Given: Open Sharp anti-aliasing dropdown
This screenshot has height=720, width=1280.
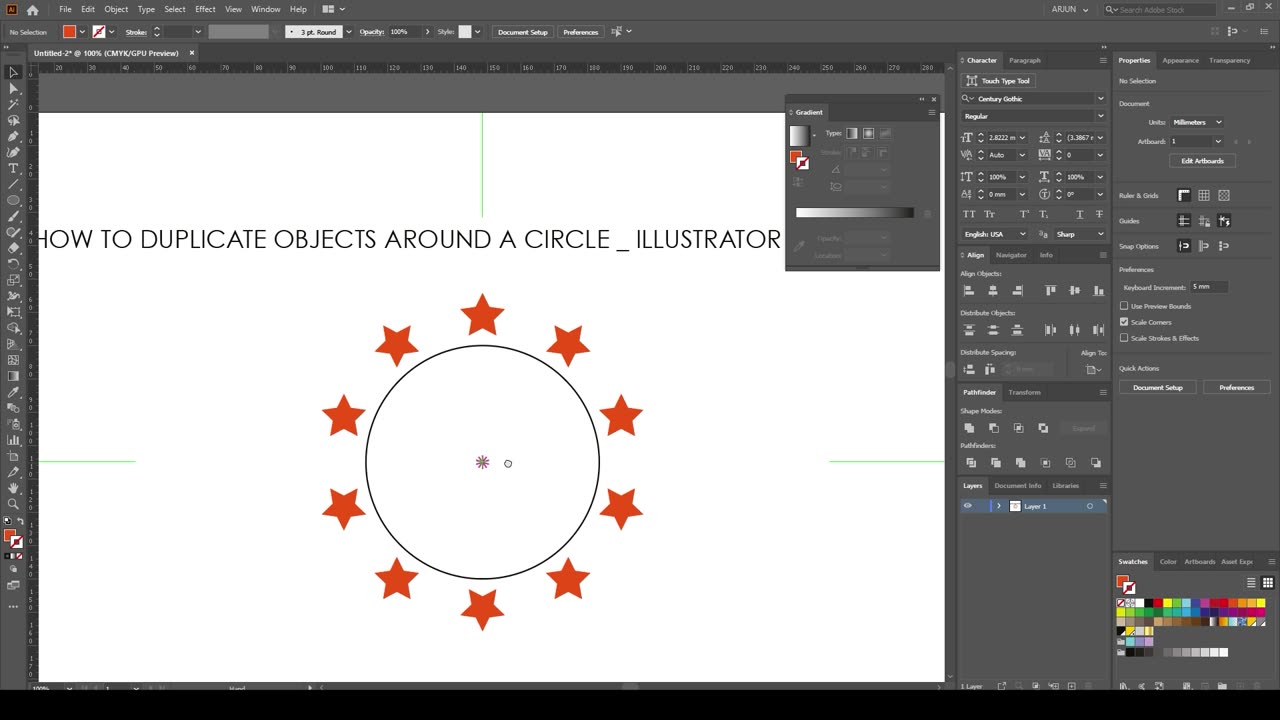Looking at the screenshot, I should click(x=1080, y=234).
